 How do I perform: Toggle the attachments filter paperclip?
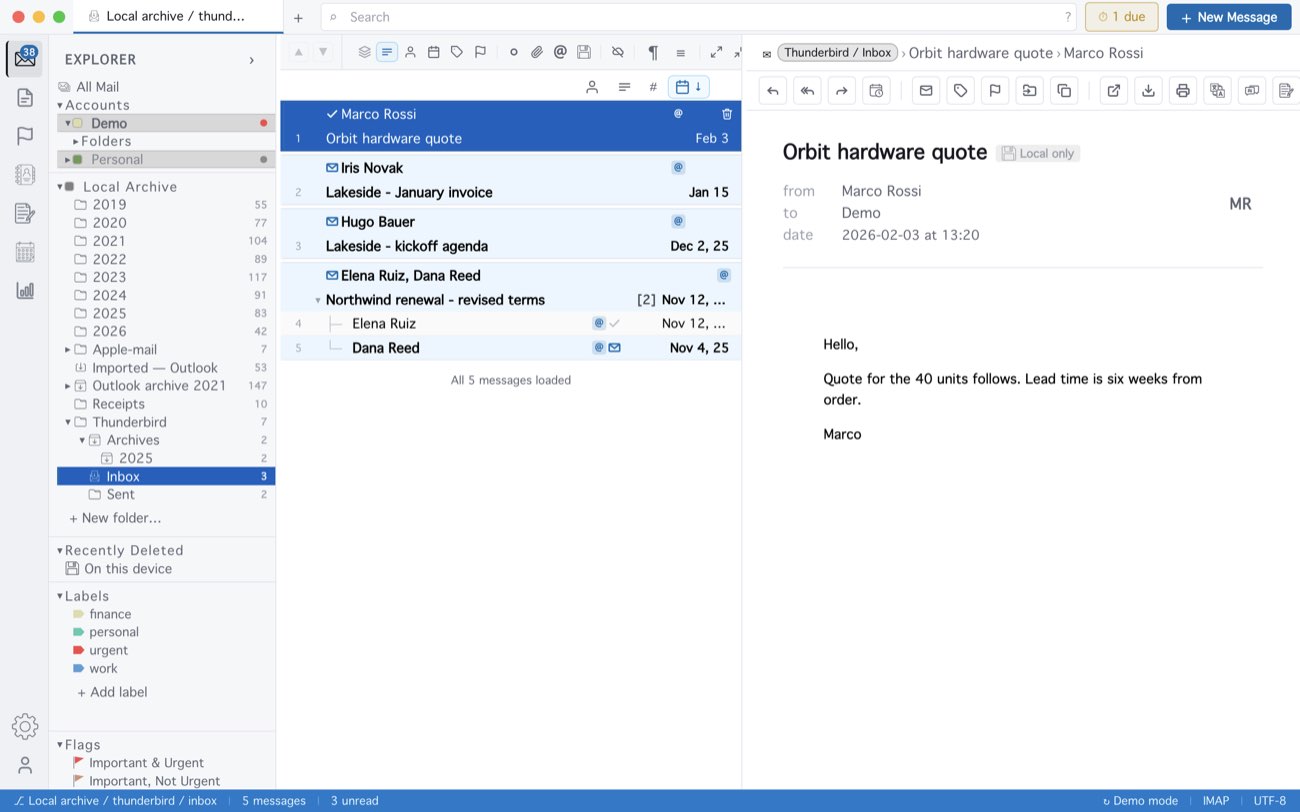pyautogui.click(x=537, y=52)
